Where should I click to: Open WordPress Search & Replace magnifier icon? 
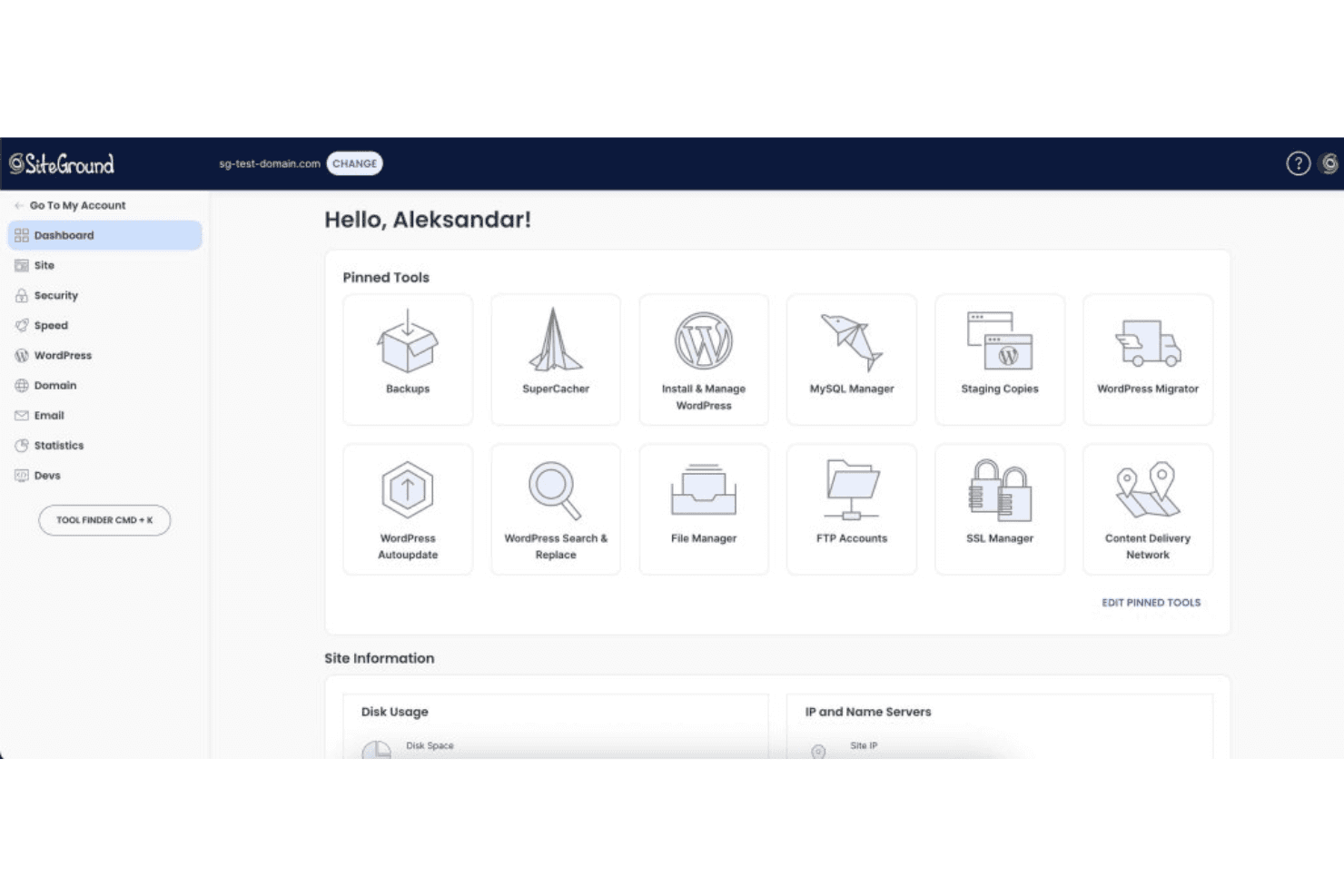click(x=556, y=490)
